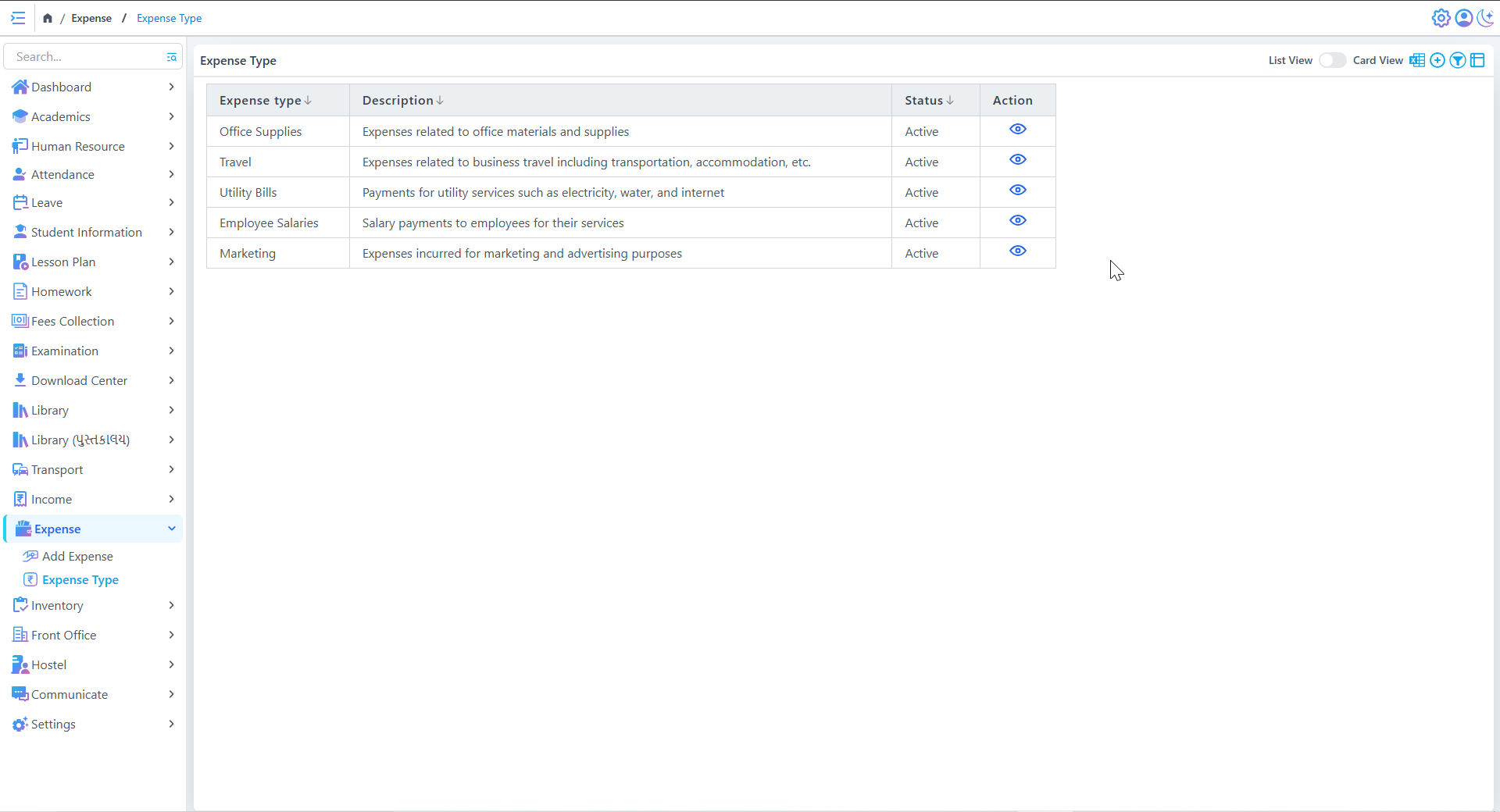
Task: Switch from List View to Card View
Action: (x=1332, y=61)
